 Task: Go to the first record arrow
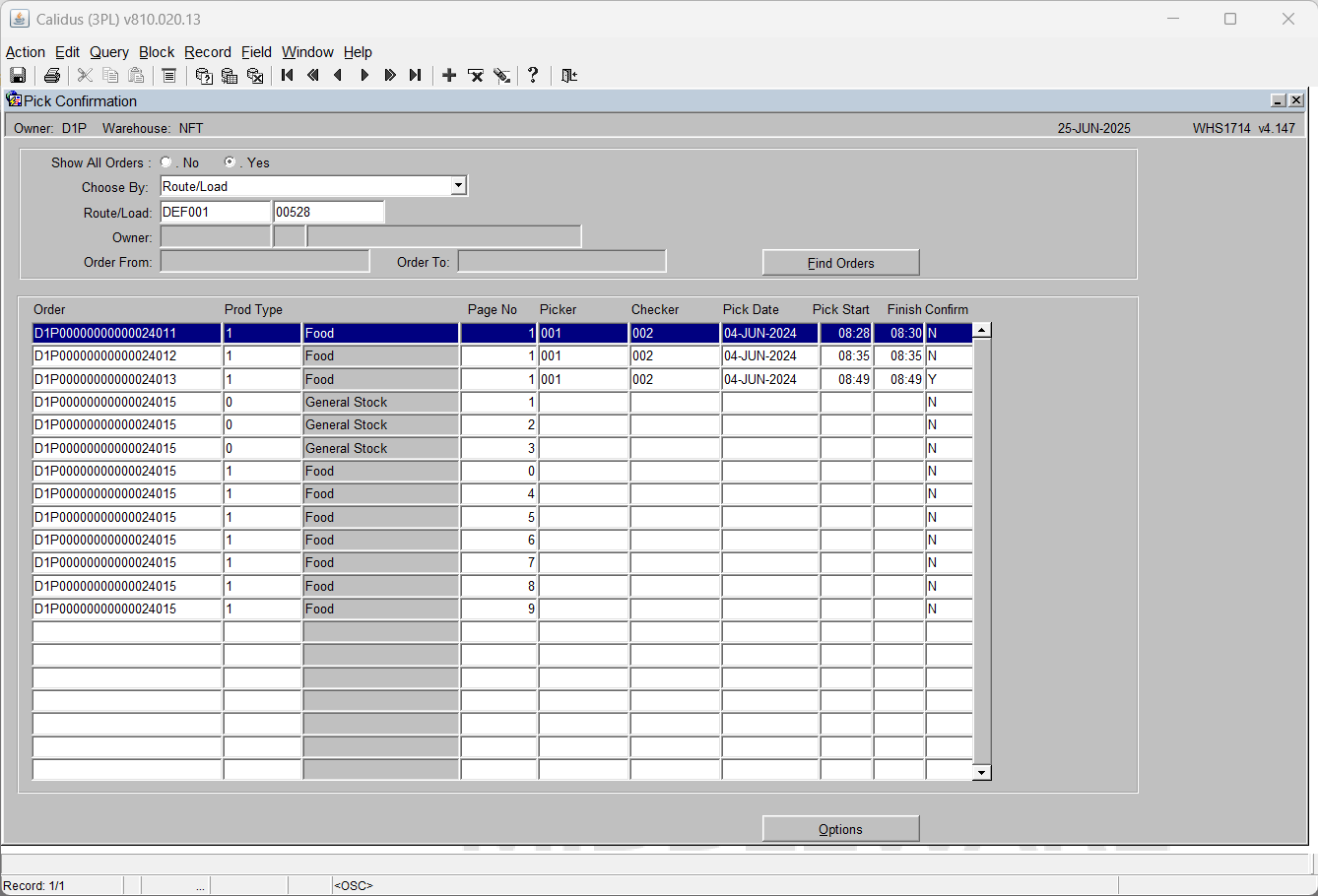tap(288, 76)
